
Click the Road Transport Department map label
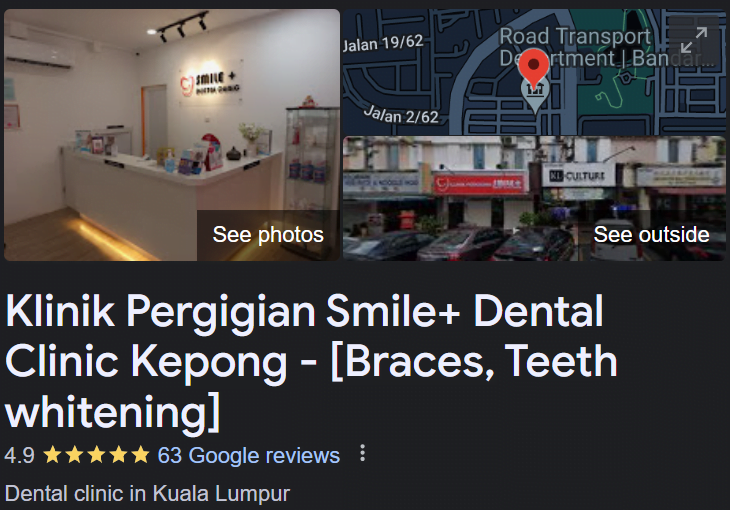605,48
